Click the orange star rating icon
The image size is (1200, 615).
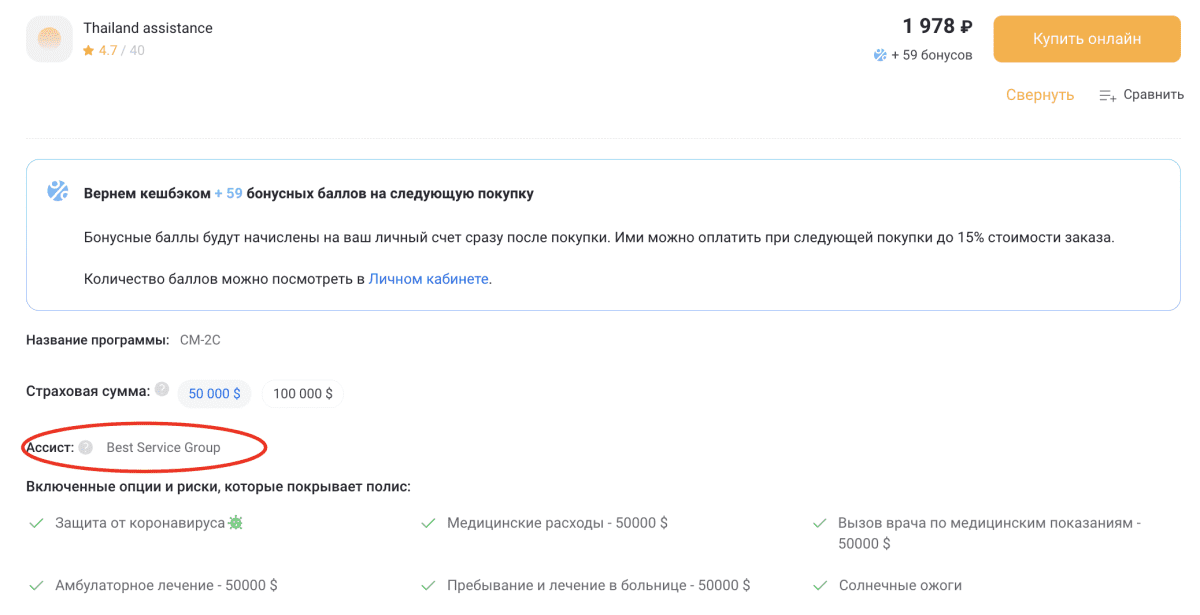89,50
